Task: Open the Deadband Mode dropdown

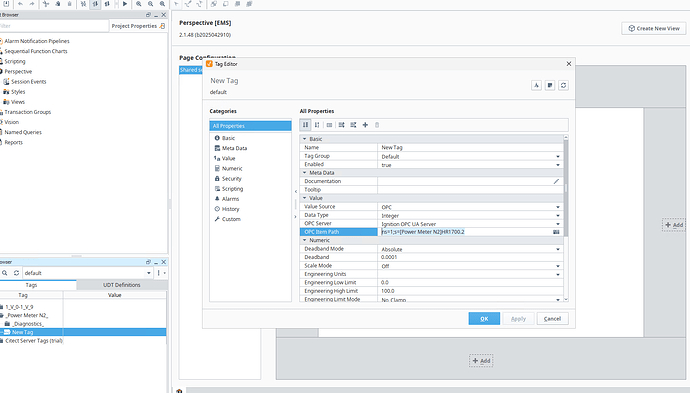Action: pyautogui.click(x=558, y=249)
